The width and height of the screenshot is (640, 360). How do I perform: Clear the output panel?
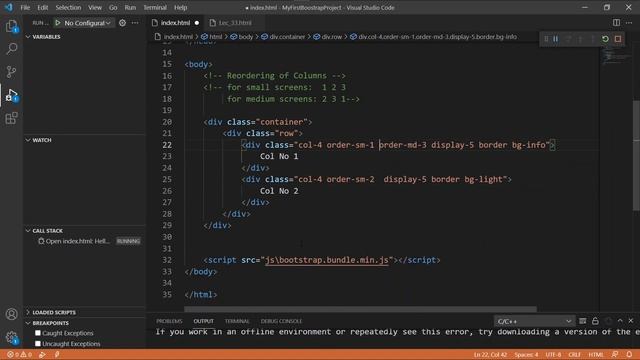582,321
